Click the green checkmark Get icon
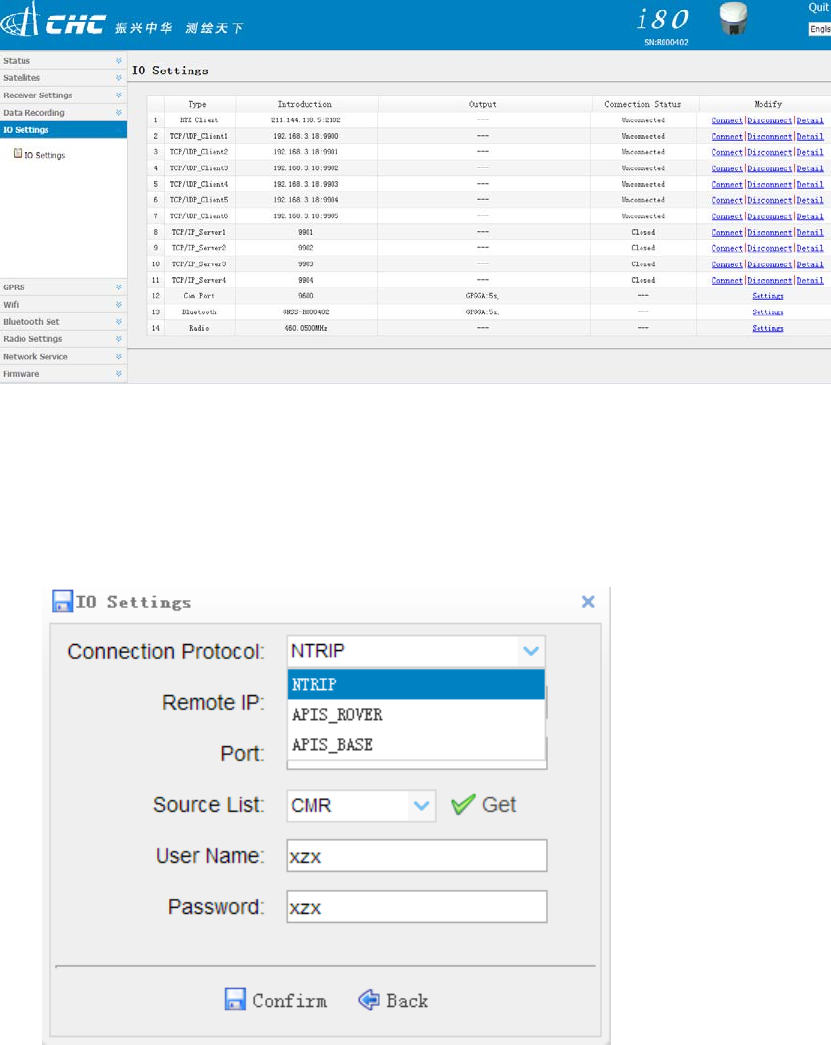831x1045 pixels. (462, 804)
